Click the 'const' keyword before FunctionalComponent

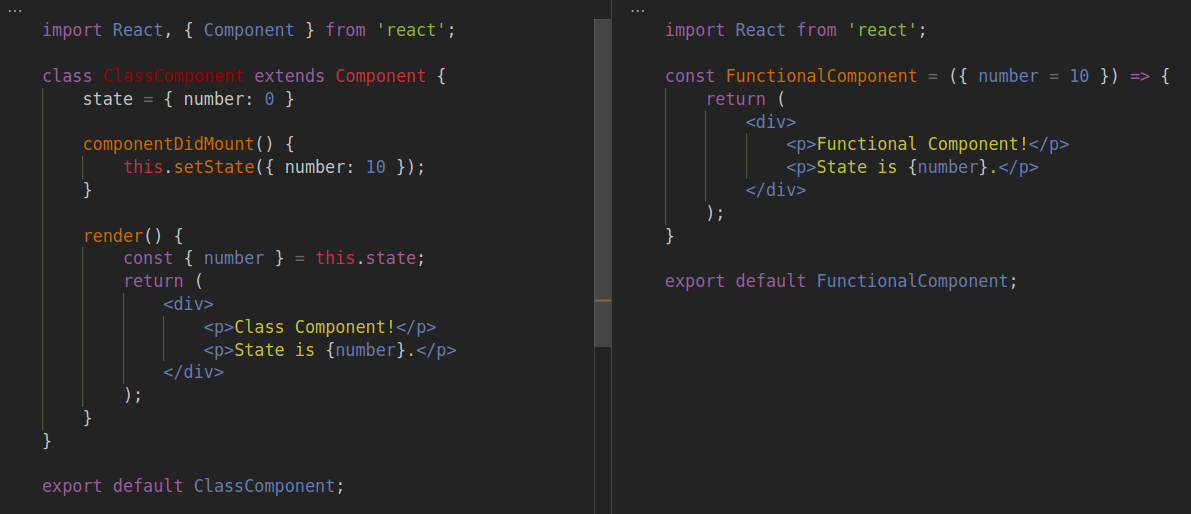[x=690, y=76]
